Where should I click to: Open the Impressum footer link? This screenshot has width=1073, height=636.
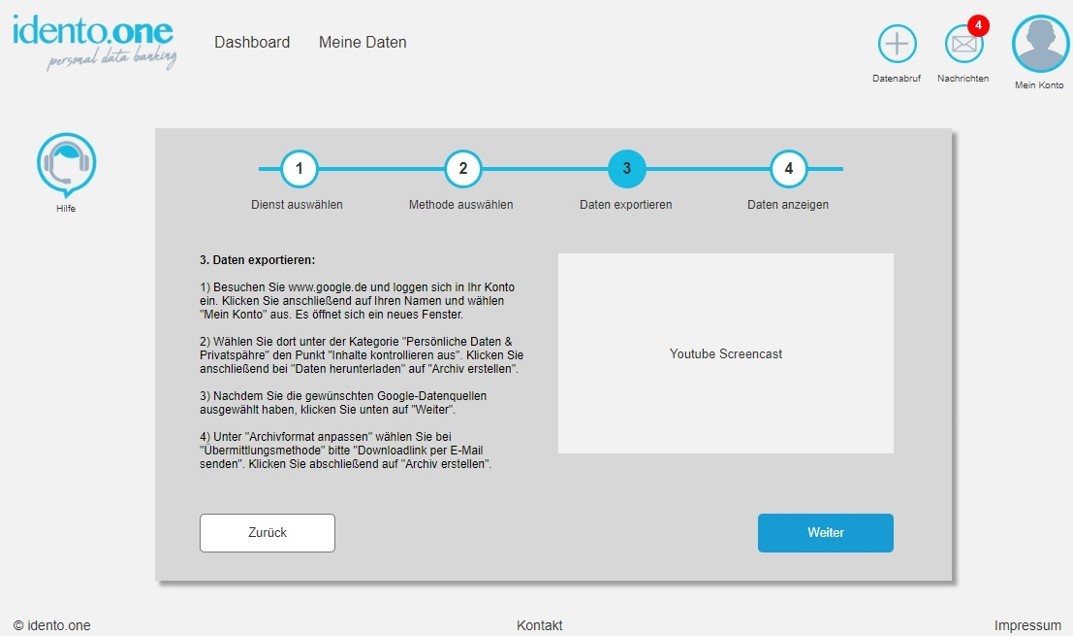coord(1027,626)
